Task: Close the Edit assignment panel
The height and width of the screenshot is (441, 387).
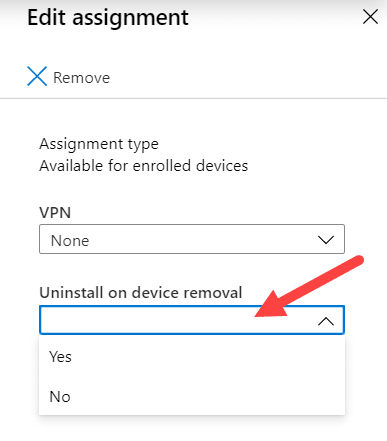Action: tap(370, 17)
